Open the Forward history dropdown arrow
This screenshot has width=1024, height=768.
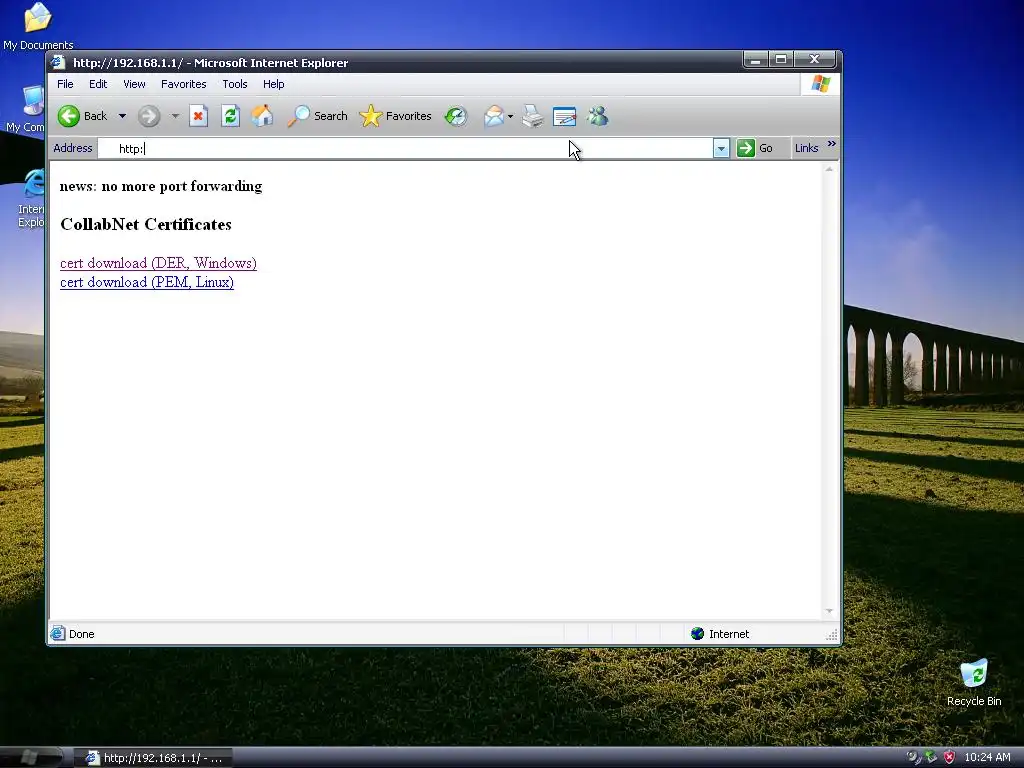[174, 116]
